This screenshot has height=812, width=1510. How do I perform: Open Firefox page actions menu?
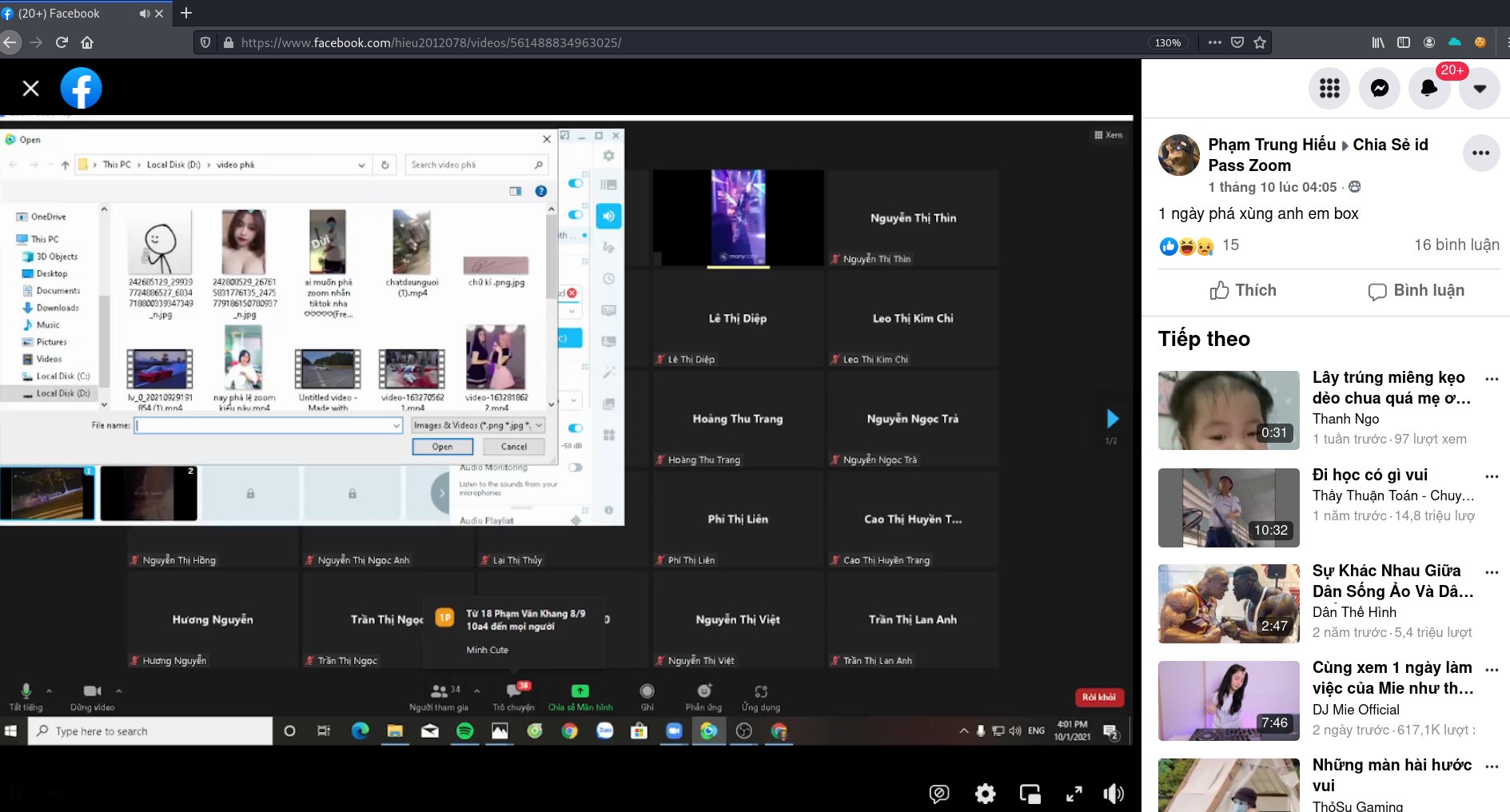pyautogui.click(x=1214, y=42)
